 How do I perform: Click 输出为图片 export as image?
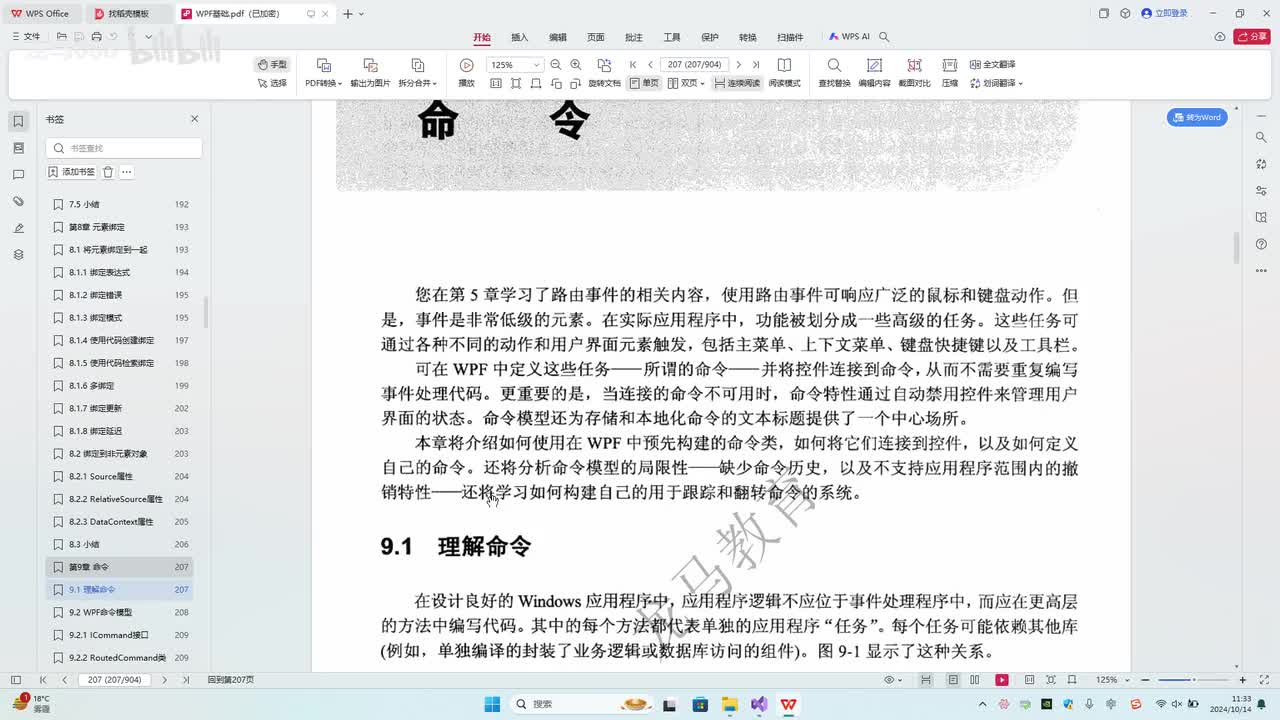tap(370, 73)
